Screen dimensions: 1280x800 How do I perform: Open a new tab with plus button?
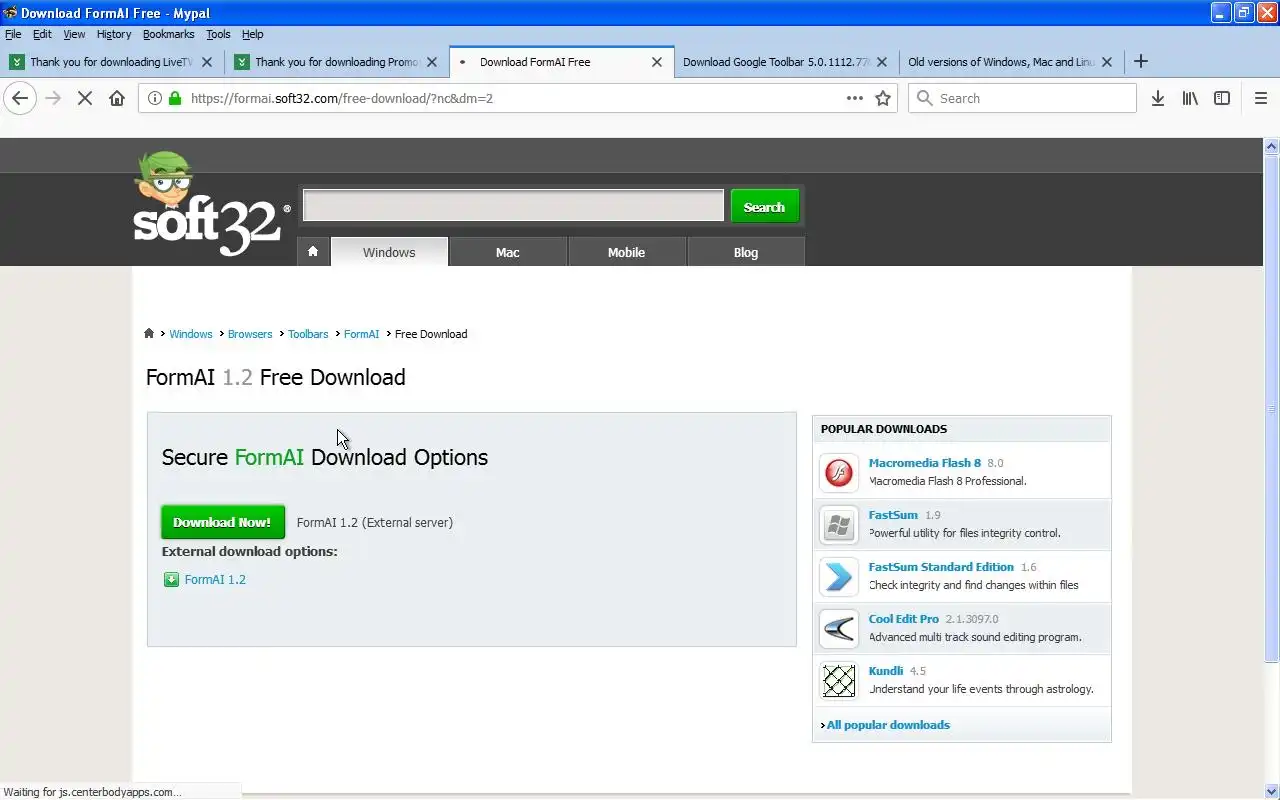(1141, 61)
